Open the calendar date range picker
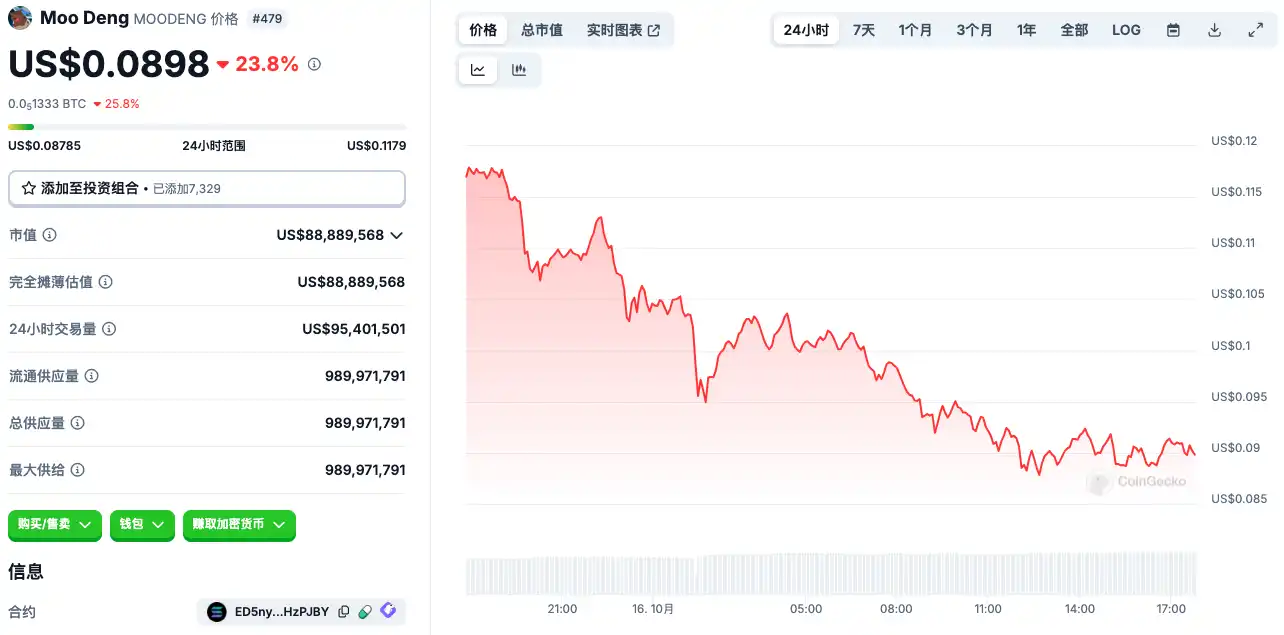This screenshot has height=635, width=1284. pos(1173,30)
